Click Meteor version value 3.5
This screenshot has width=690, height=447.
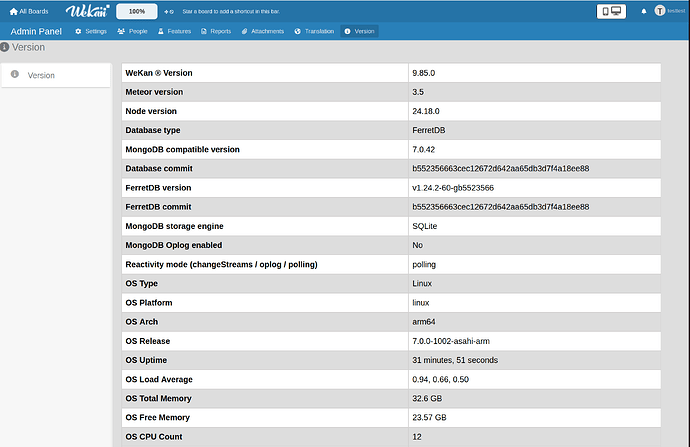point(418,92)
